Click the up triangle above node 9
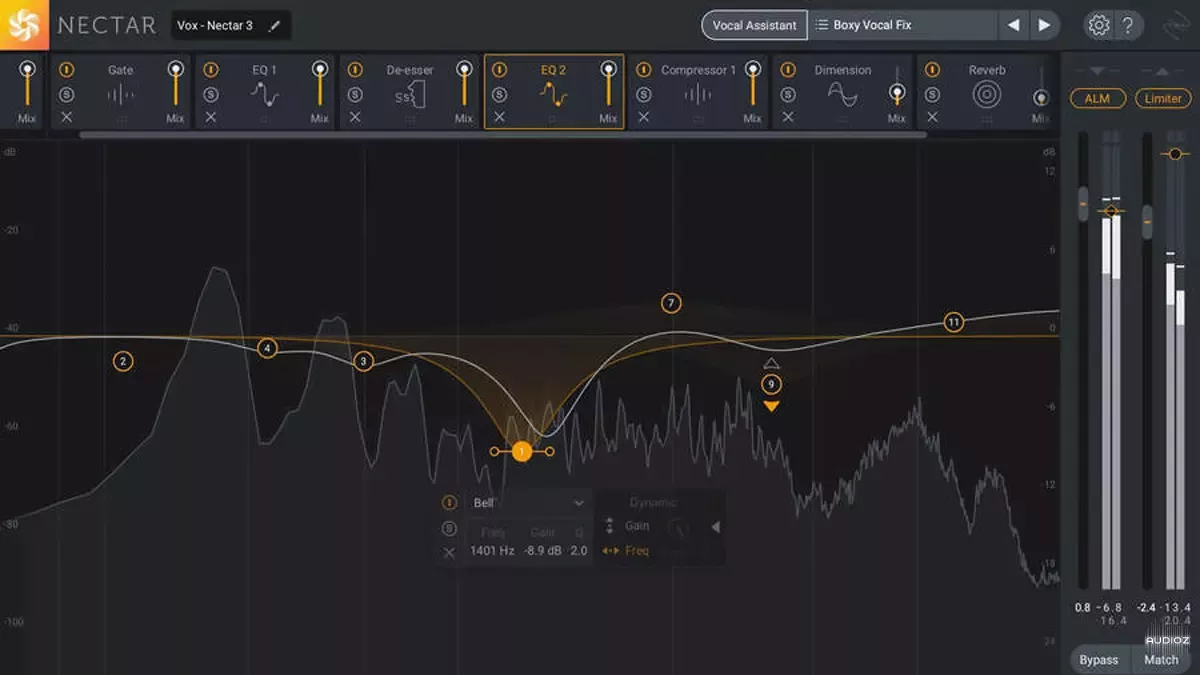The image size is (1200, 675). (771, 364)
